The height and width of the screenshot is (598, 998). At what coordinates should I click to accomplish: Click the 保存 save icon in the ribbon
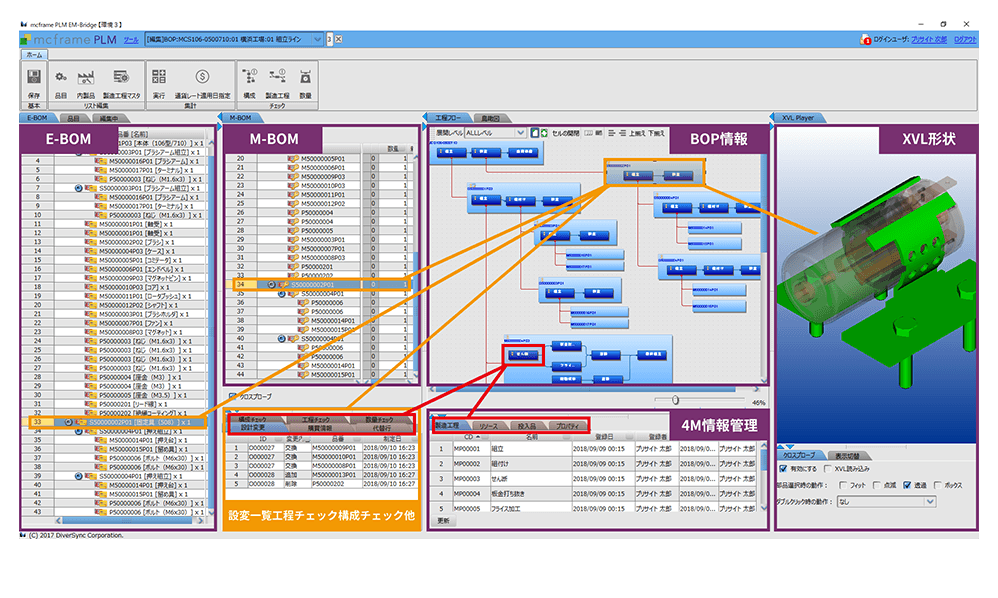point(34,77)
